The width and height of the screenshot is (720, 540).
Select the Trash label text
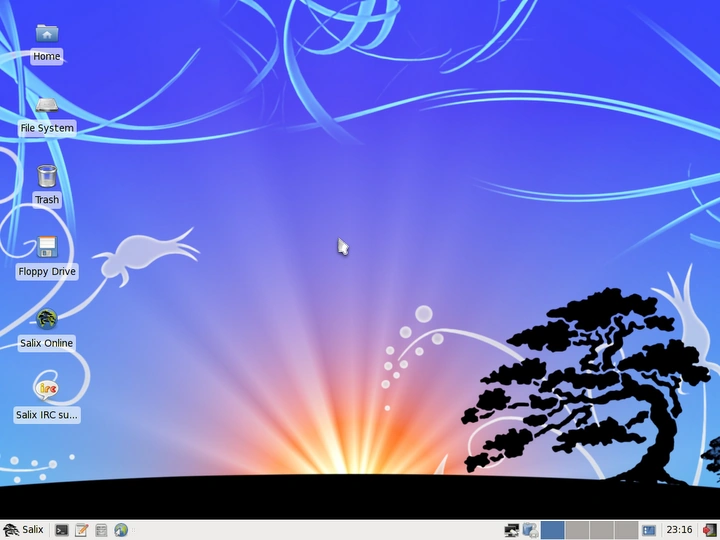tap(47, 200)
